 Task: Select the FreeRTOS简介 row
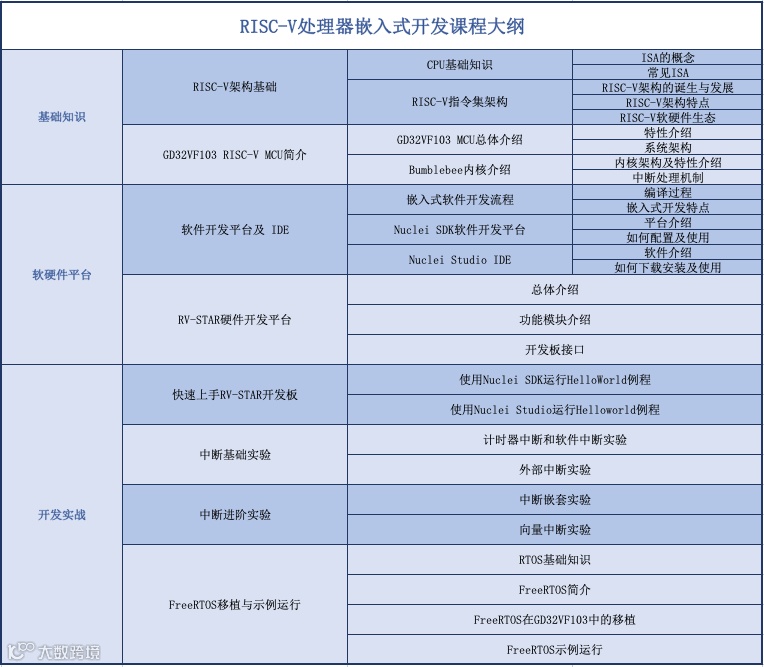pyautogui.click(x=554, y=590)
